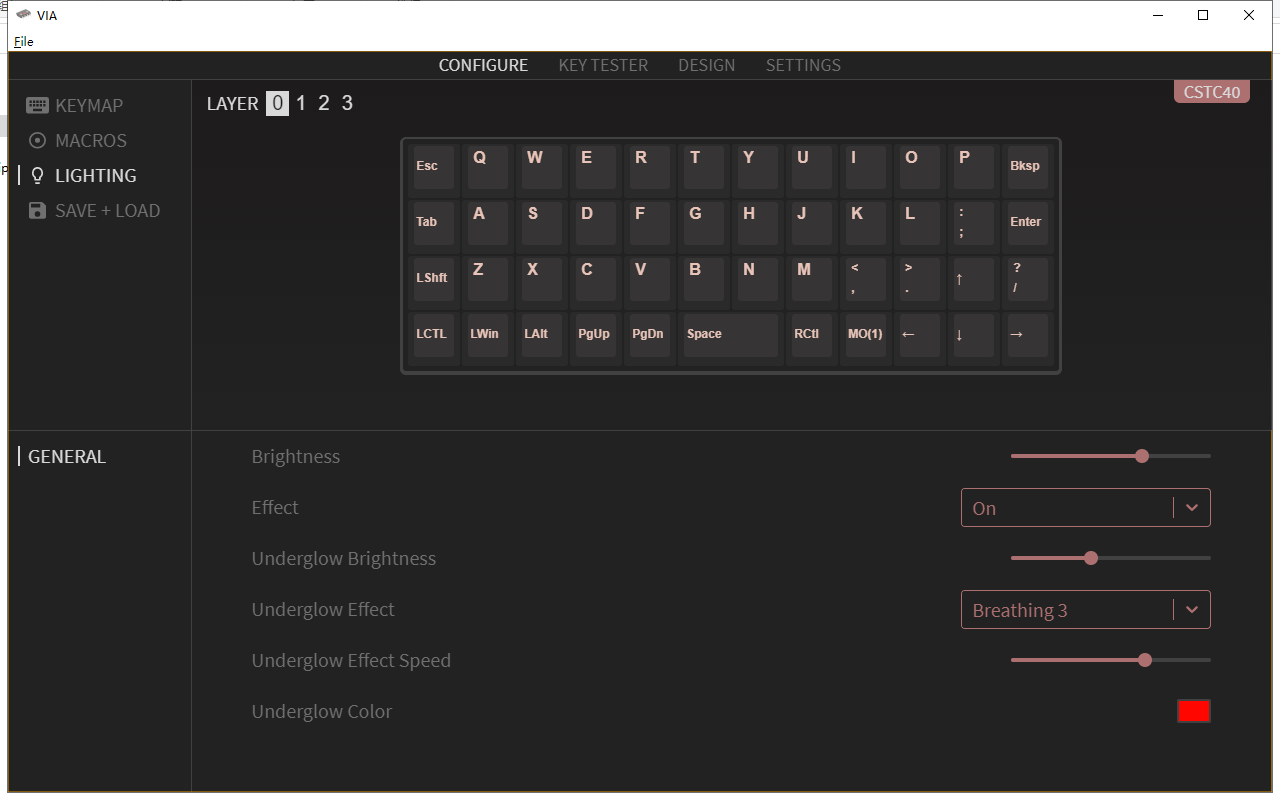Adjust the Brightness slider handle
Viewport: 1280px width, 800px height.
(1142, 455)
